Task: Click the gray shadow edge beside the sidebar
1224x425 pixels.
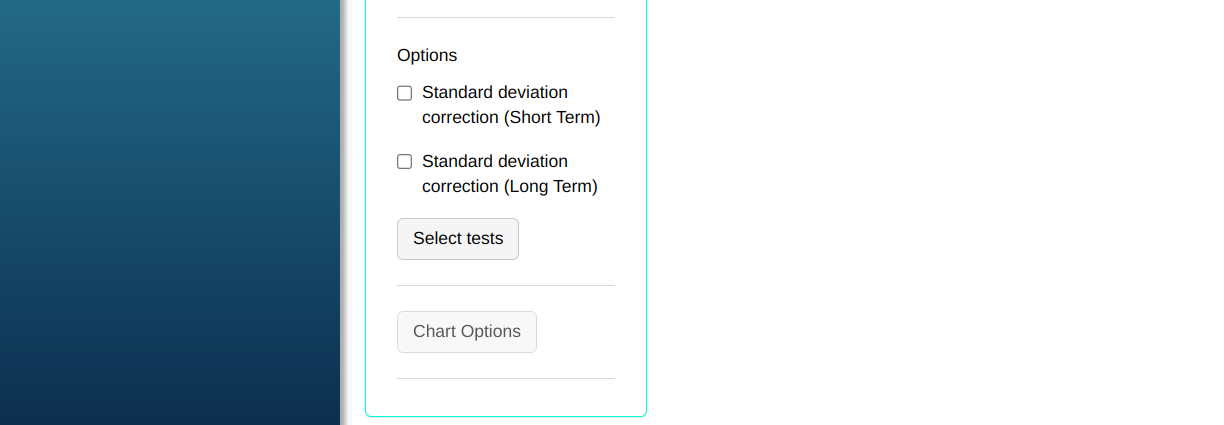Action: 344,212
